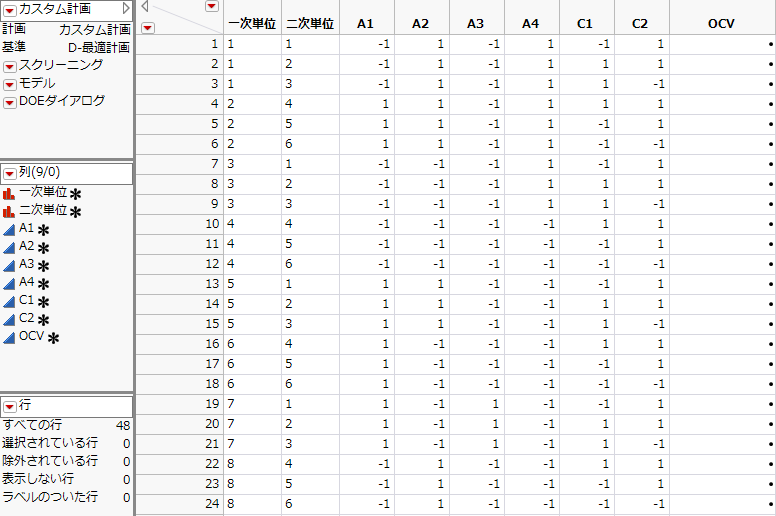
Task: Click the asterisk property icon next to A3
Action: [x=44, y=266]
